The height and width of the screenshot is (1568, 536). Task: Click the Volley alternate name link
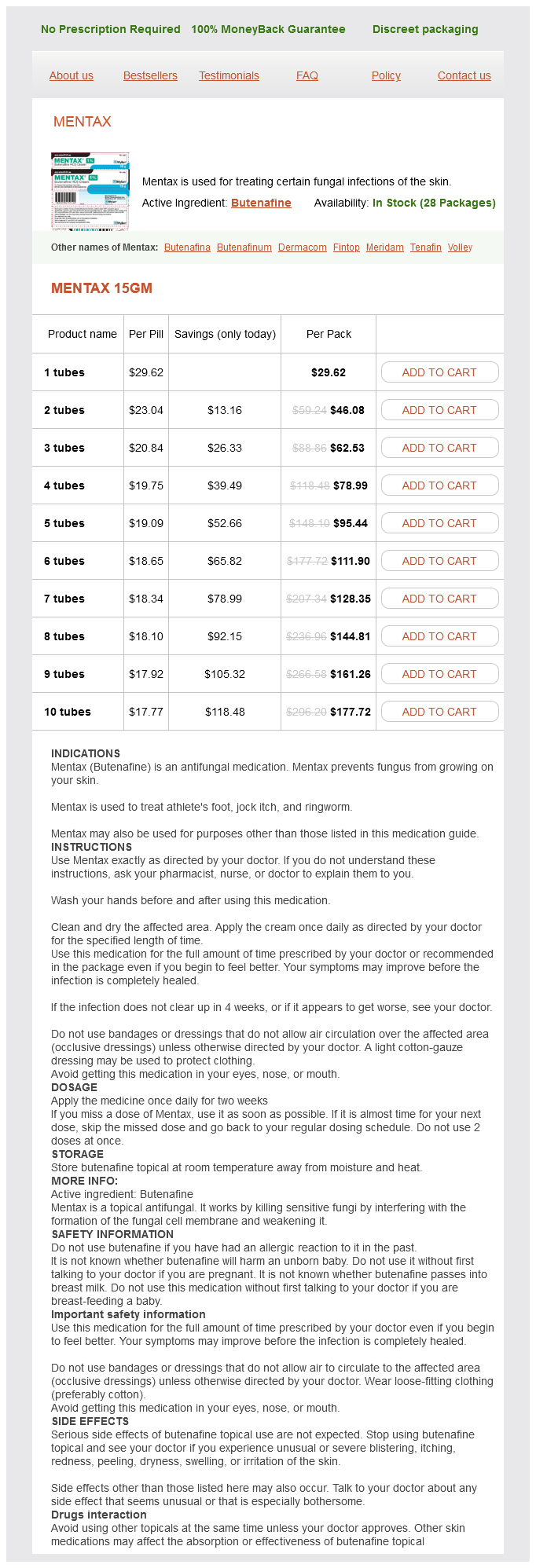click(x=460, y=247)
